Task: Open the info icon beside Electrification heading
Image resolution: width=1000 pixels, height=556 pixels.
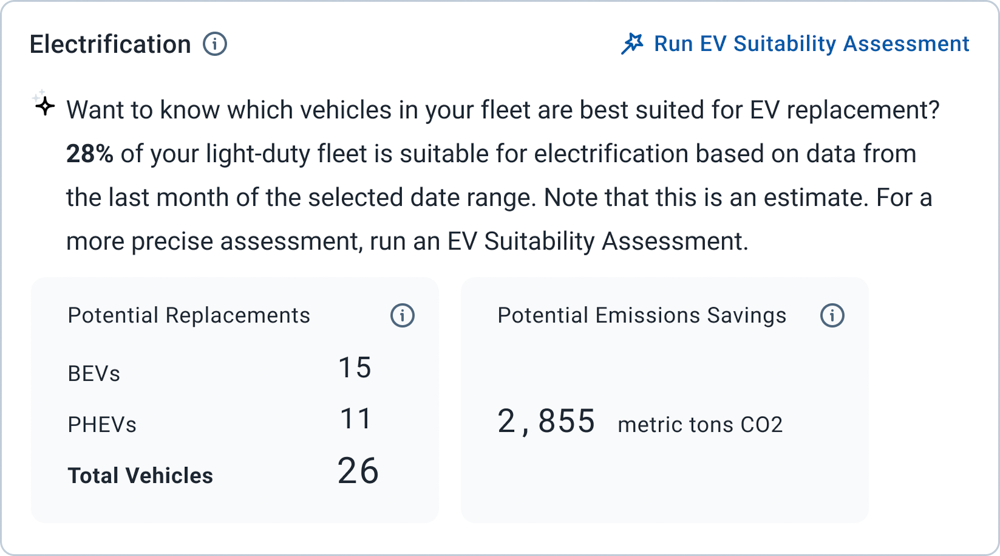Action: pos(215,44)
